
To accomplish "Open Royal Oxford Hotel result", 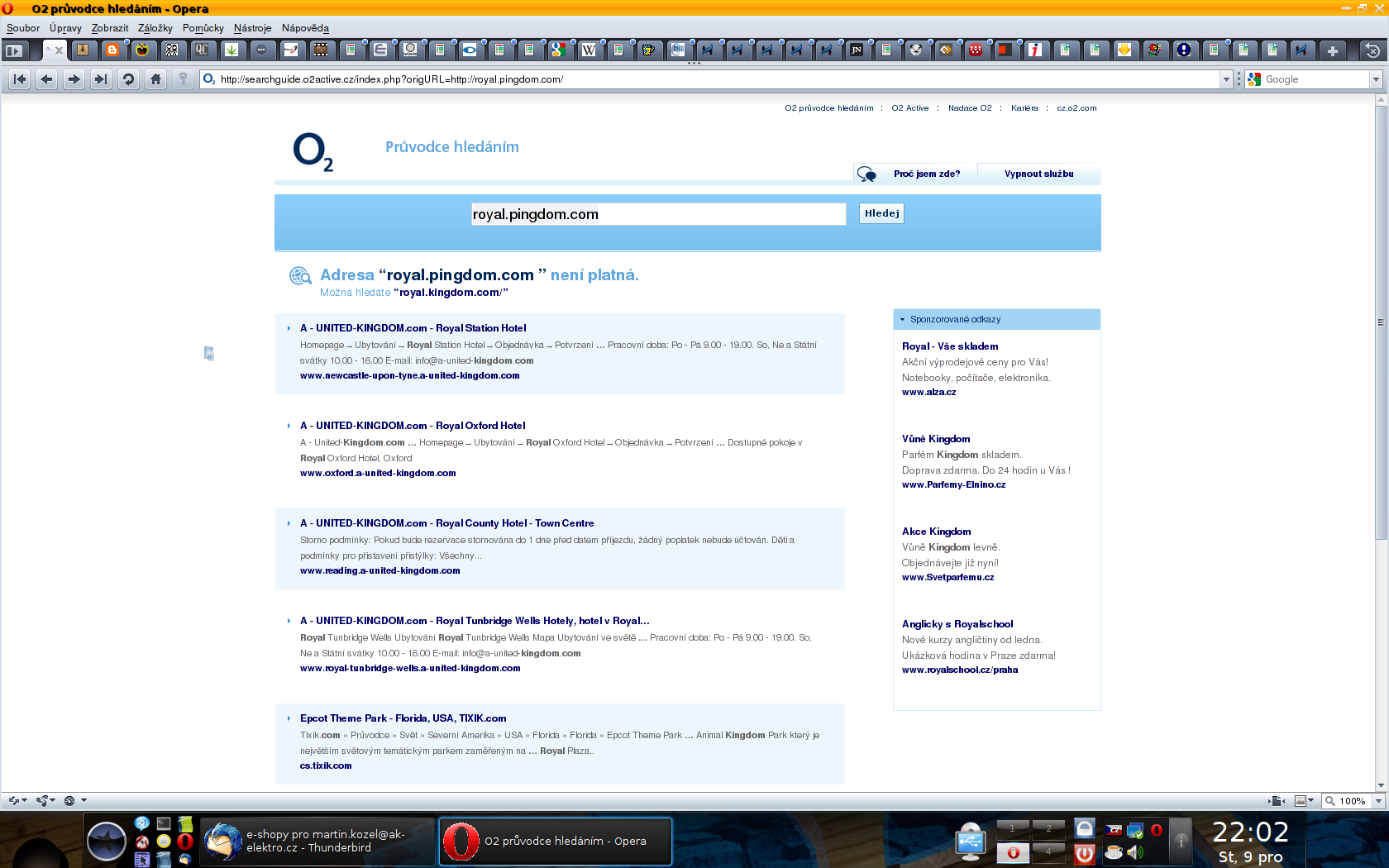I will (x=413, y=426).
